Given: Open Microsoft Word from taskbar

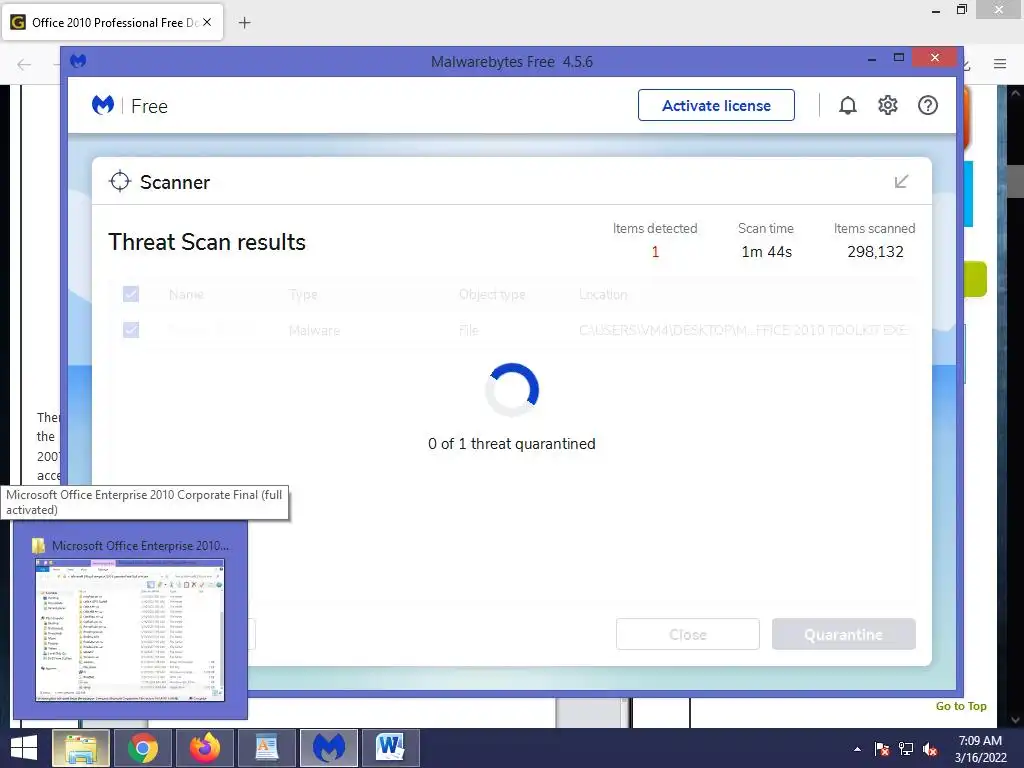Looking at the screenshot, I should [x=391, y=748].
